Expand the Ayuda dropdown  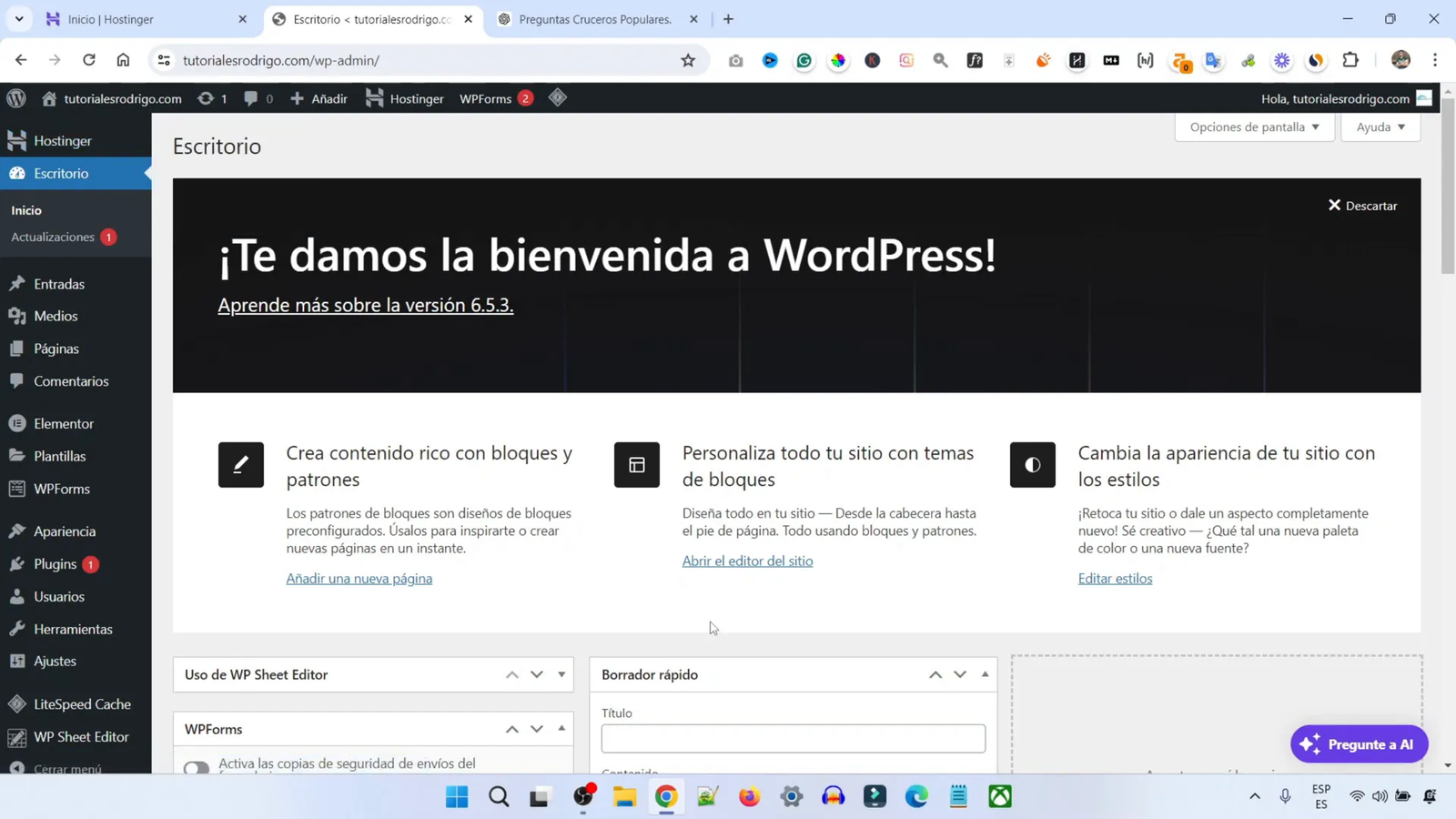pos(1379,127)
